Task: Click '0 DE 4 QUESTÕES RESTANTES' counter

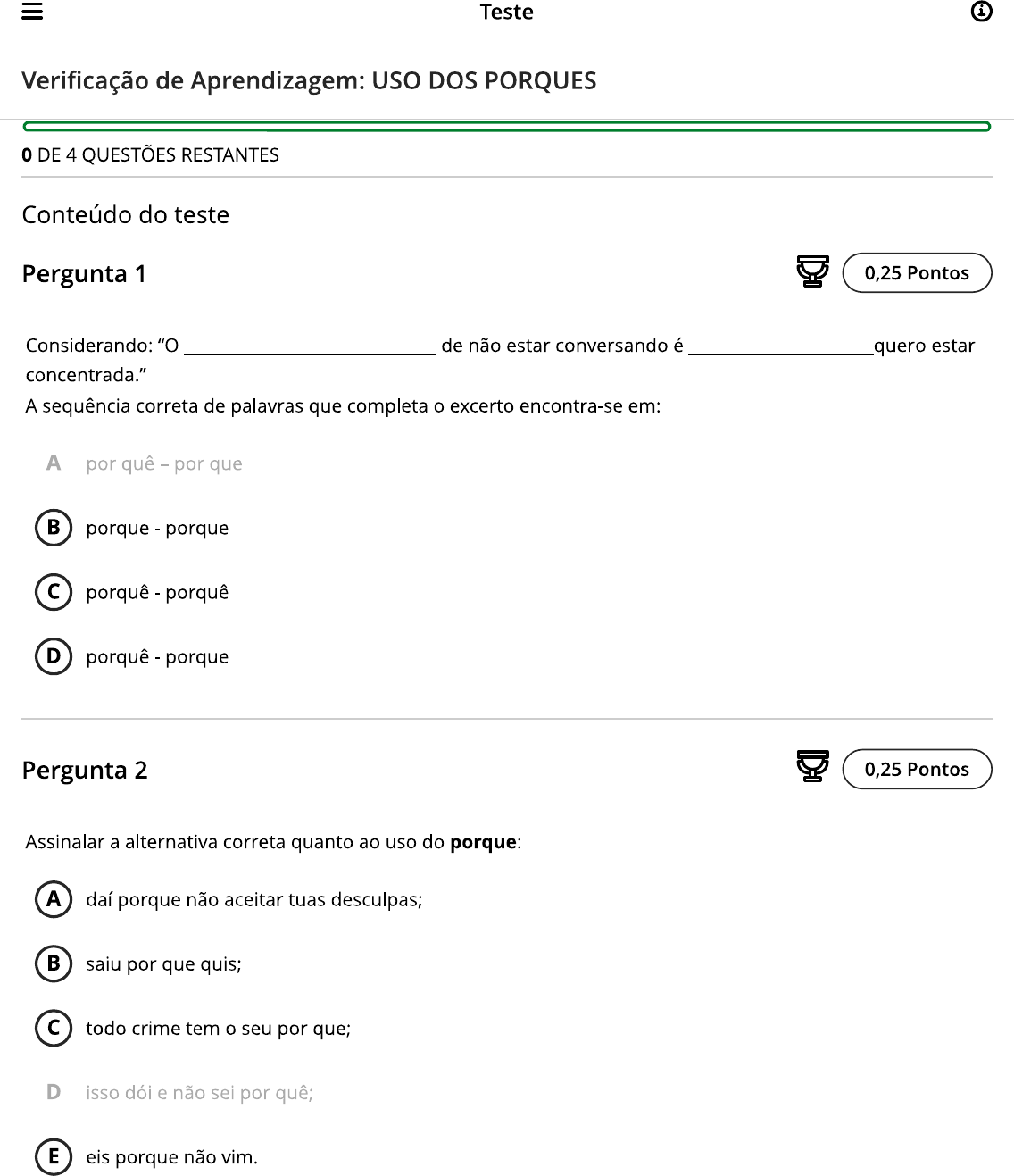Action: coord(151,155)
